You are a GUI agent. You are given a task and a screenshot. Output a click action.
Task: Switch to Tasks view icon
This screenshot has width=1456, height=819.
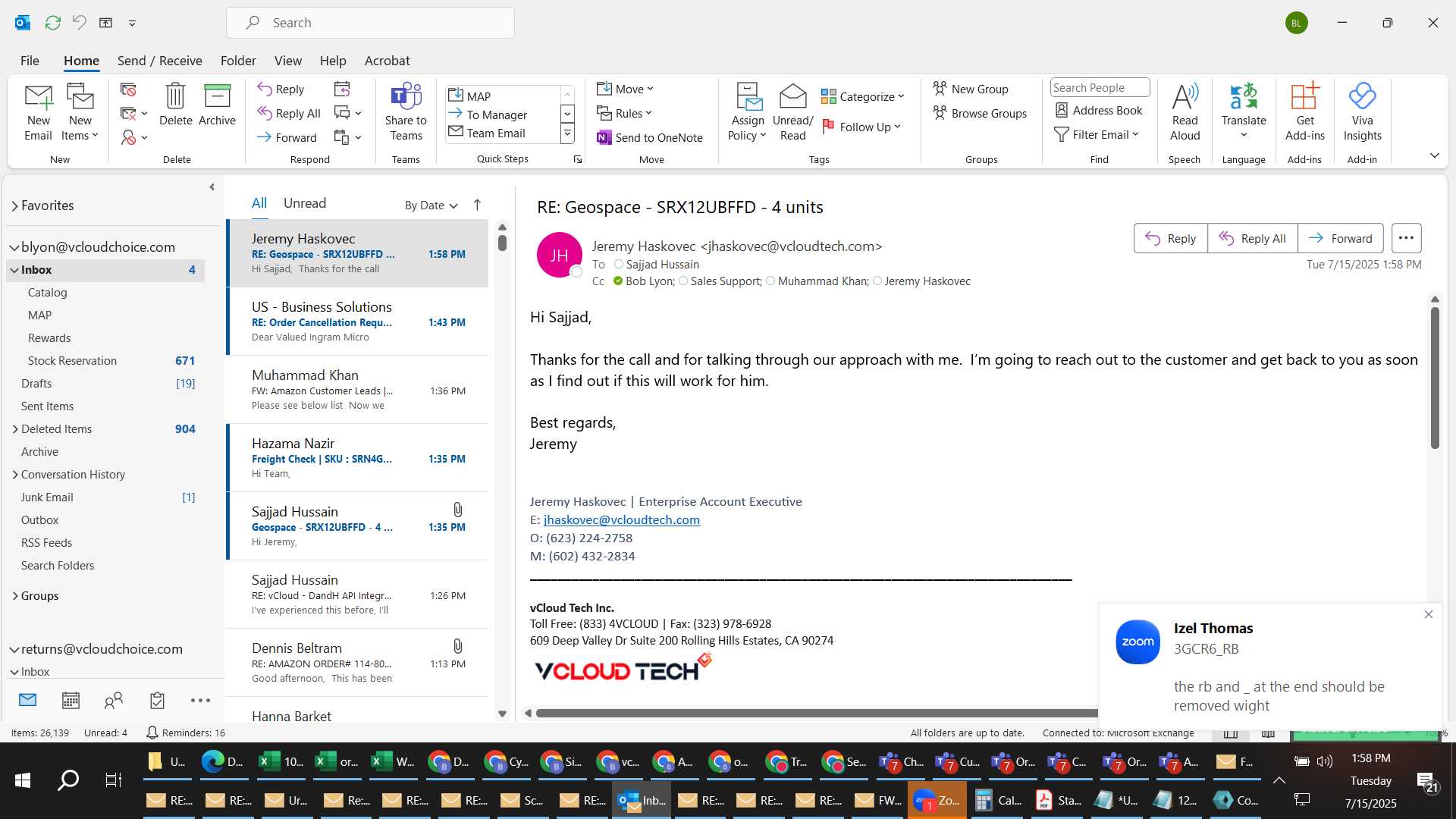(157, 701)
